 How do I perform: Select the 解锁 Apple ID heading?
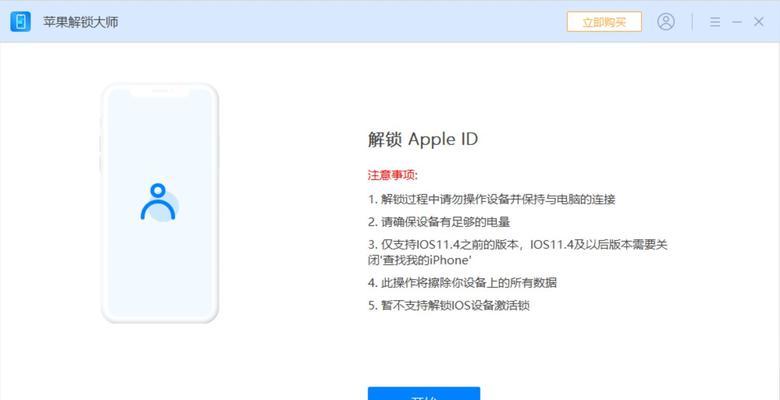[423, 140]
